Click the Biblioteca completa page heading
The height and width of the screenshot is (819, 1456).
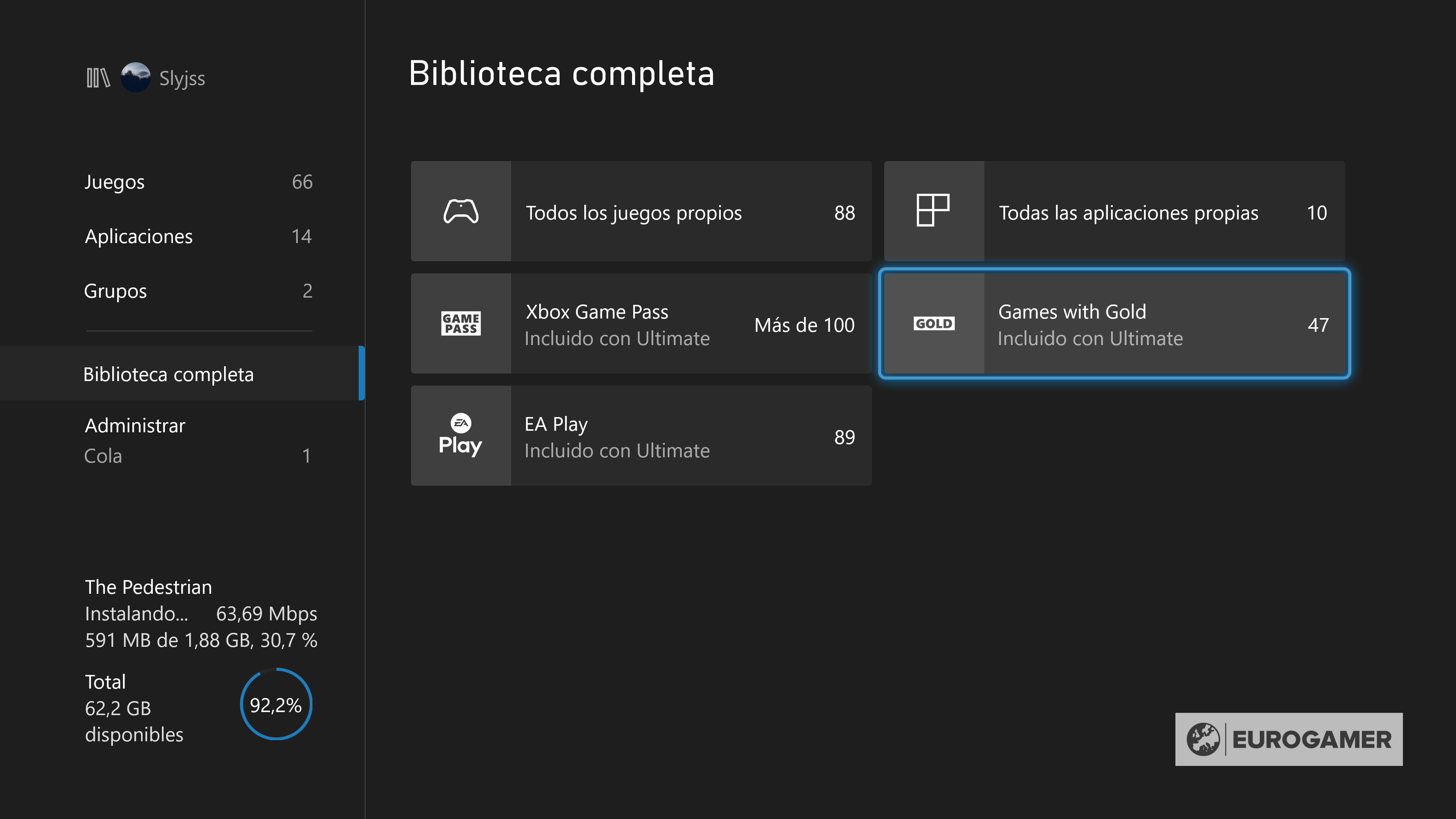click(x=561, y=74)
